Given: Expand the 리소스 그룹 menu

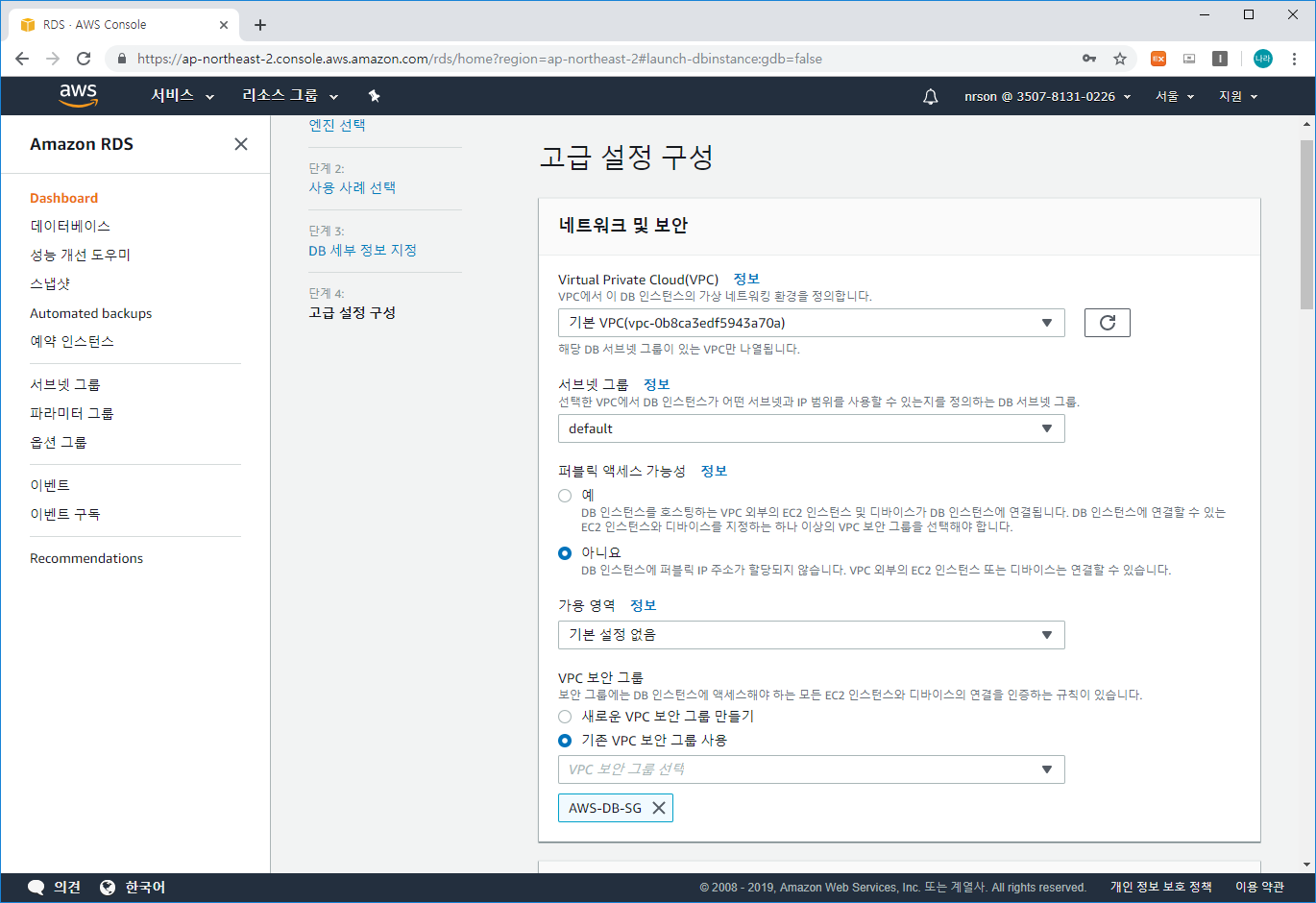Looking at the screenshot, I should click(290, 96).
